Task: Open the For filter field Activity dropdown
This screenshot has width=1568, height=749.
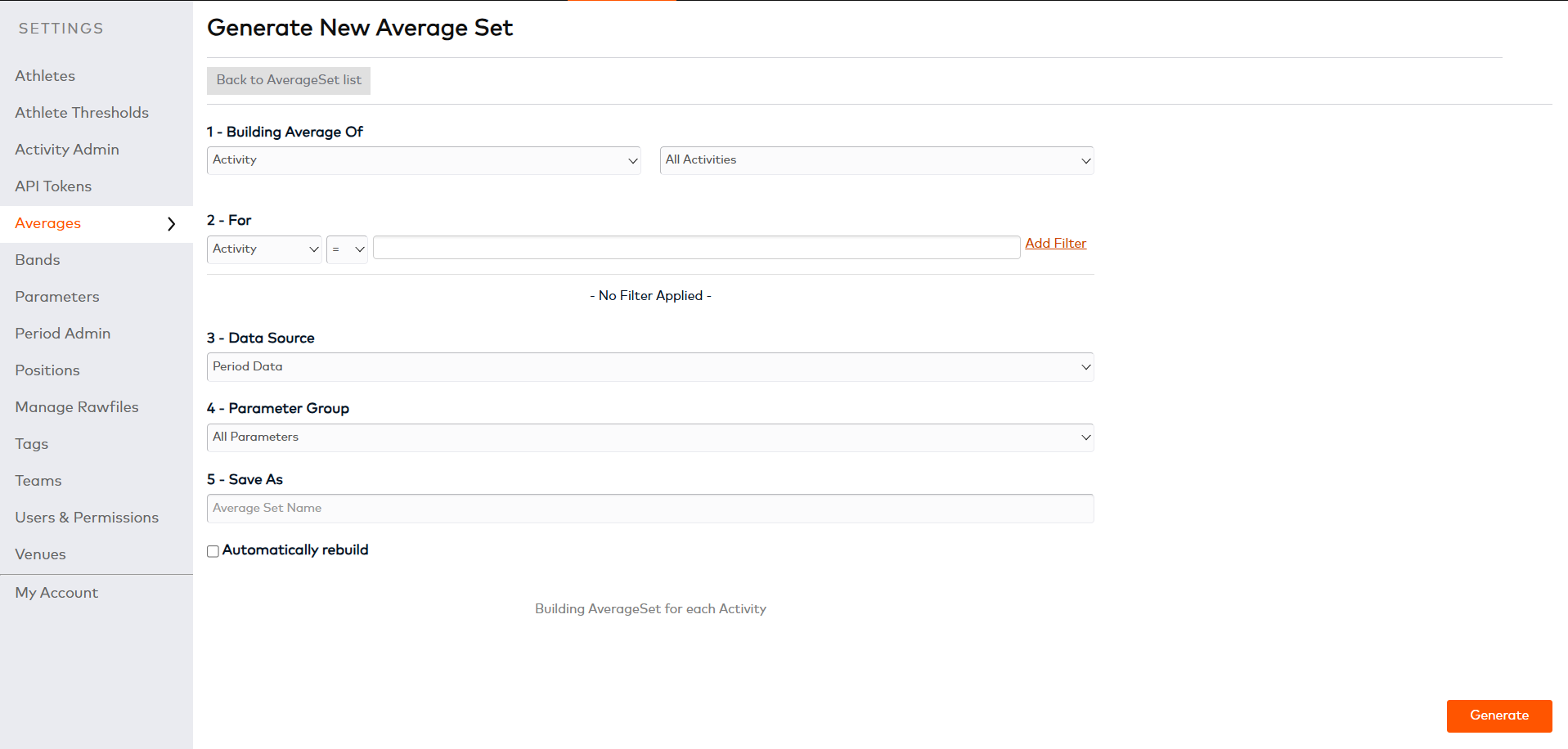Action: pos(264,249)
